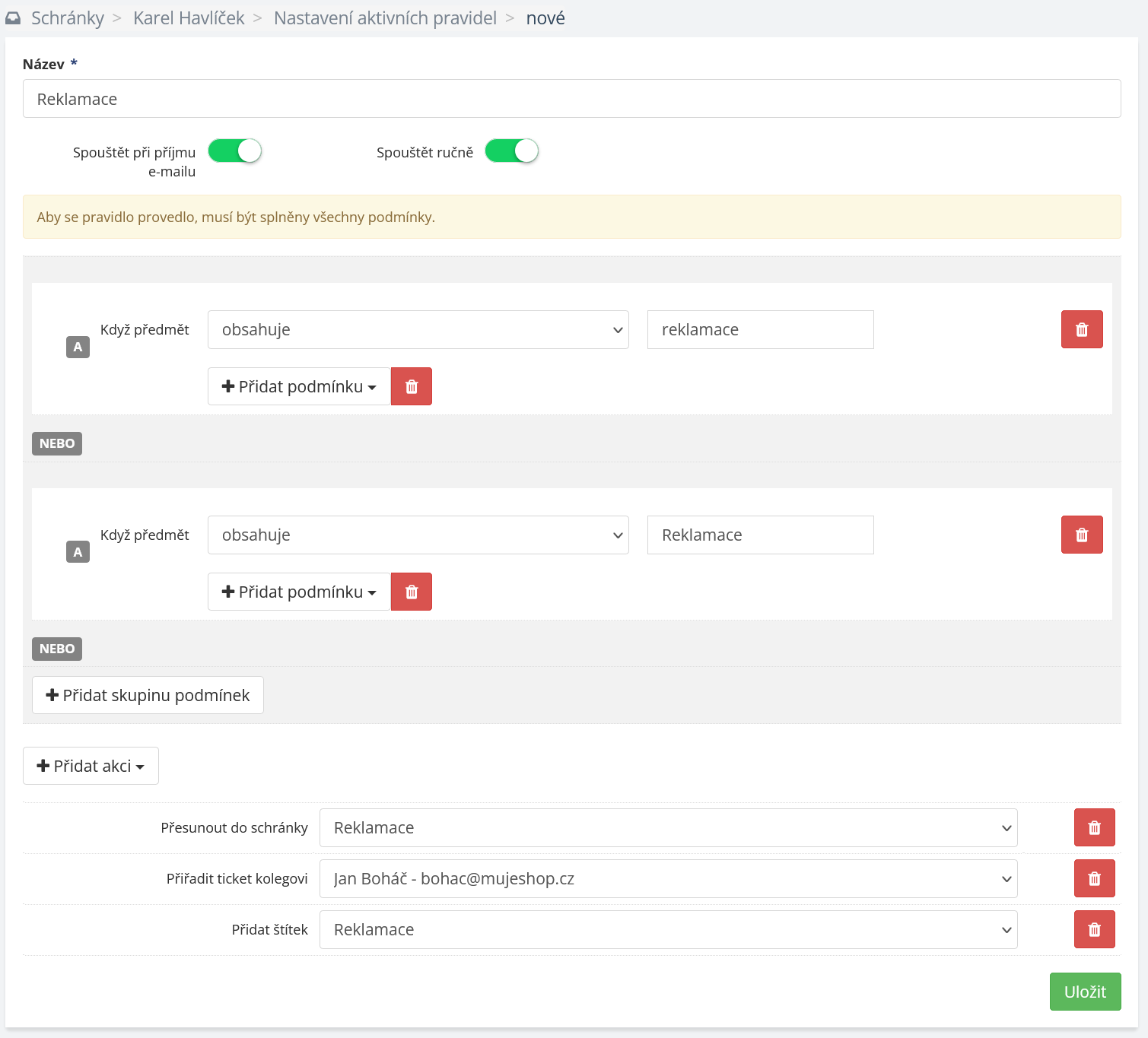
Task: Toggle Spouštět při příjmu e-mailu switch
Action: 235,151
